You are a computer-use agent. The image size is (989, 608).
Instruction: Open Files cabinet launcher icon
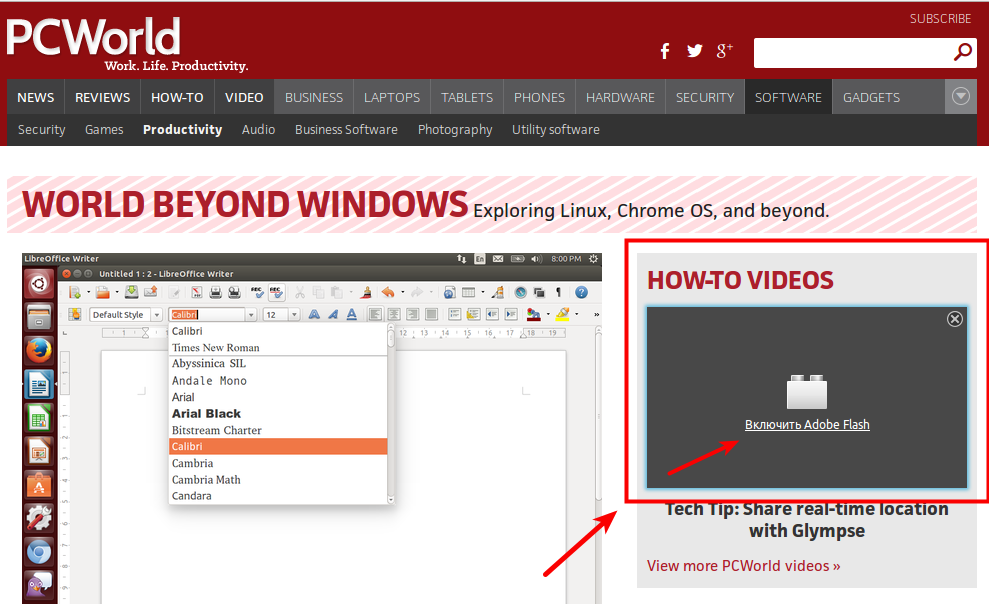click(38, 317)
